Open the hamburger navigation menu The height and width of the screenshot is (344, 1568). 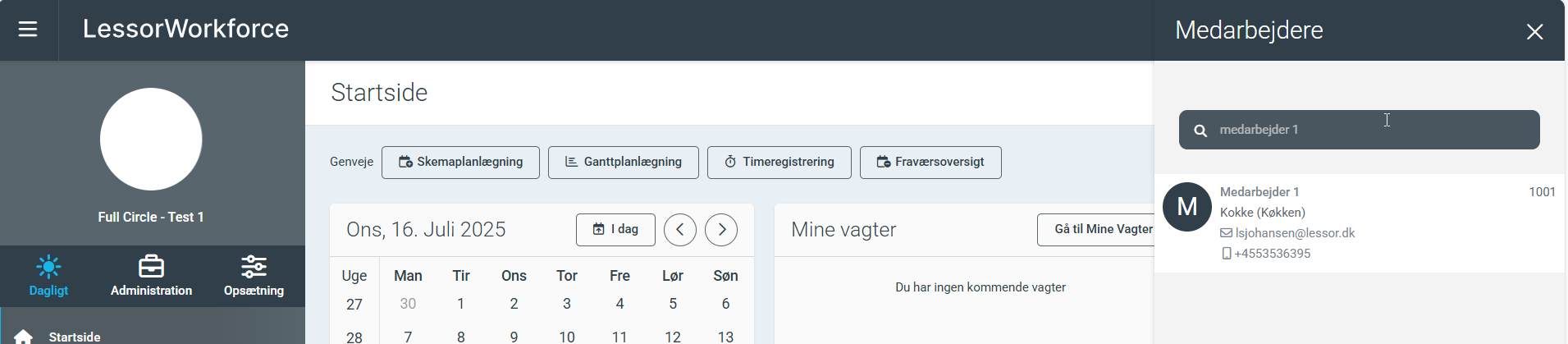tap(28, 30)
